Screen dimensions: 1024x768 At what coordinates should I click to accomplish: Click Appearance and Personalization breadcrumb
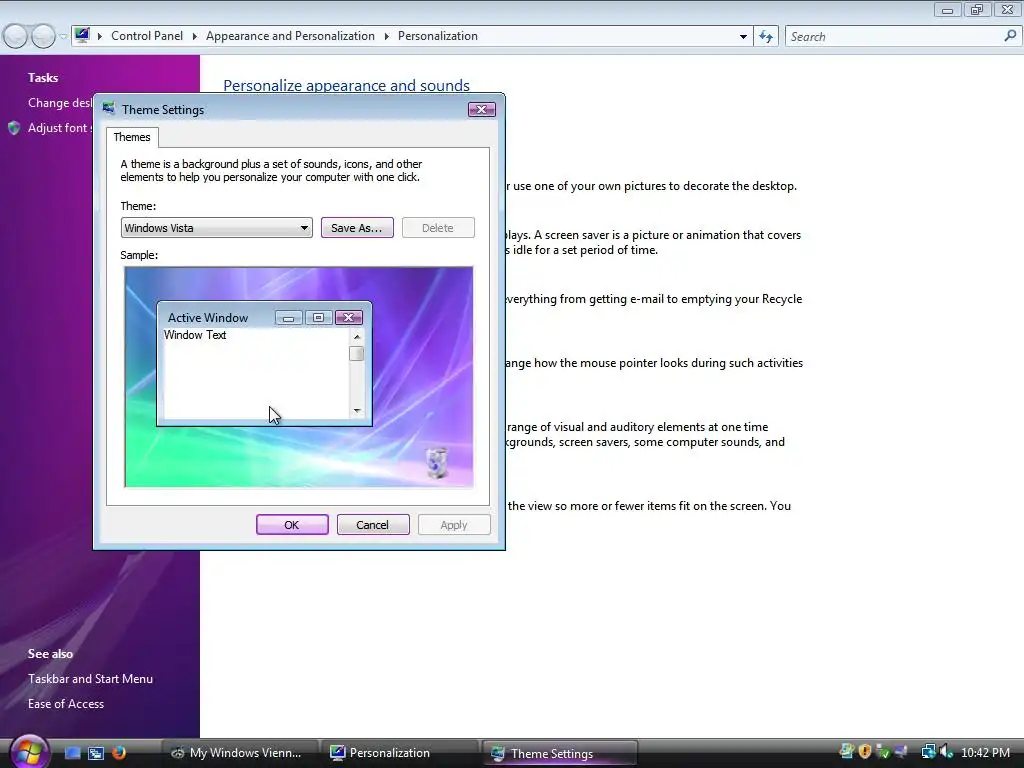(290, 36)
